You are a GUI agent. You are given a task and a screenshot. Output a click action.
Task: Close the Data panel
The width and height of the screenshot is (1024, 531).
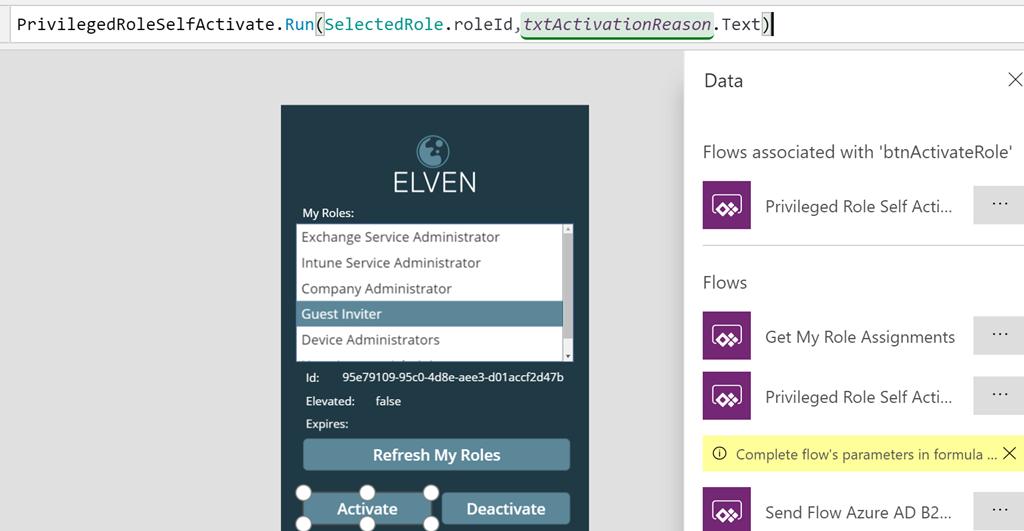1015,80
